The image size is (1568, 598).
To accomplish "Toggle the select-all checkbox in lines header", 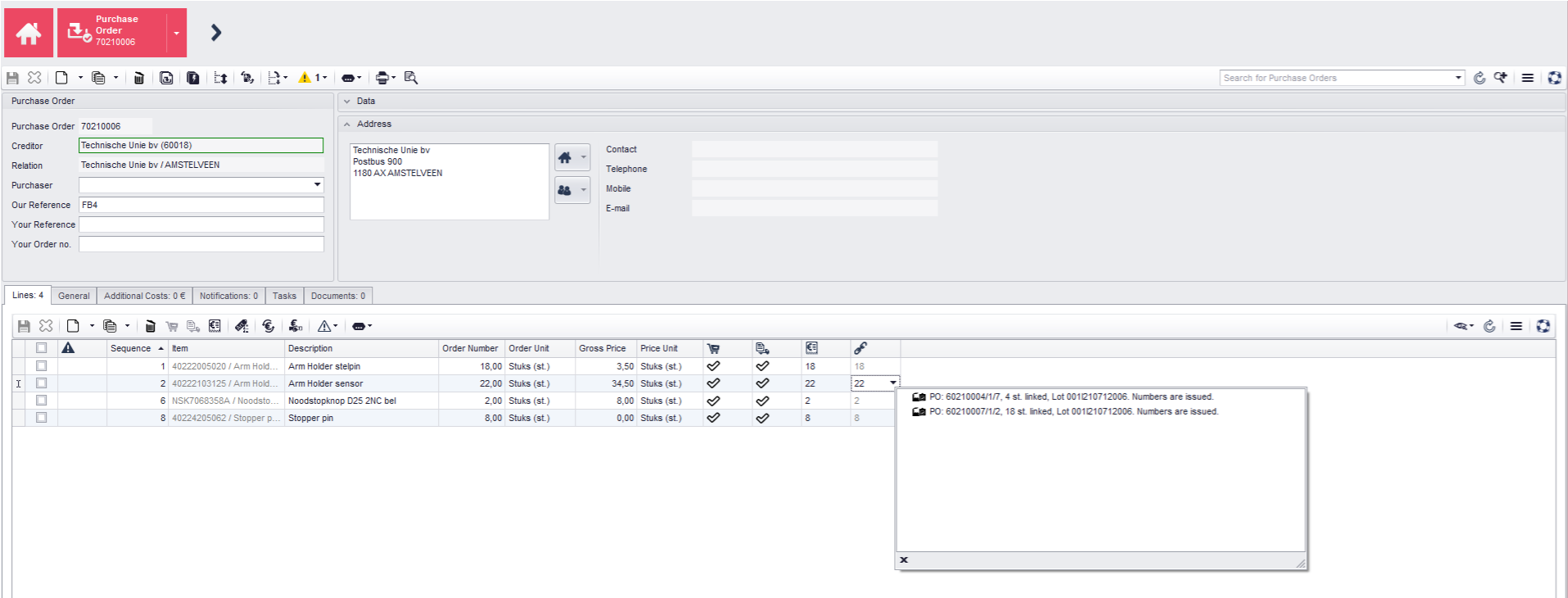I will (41, 348).
